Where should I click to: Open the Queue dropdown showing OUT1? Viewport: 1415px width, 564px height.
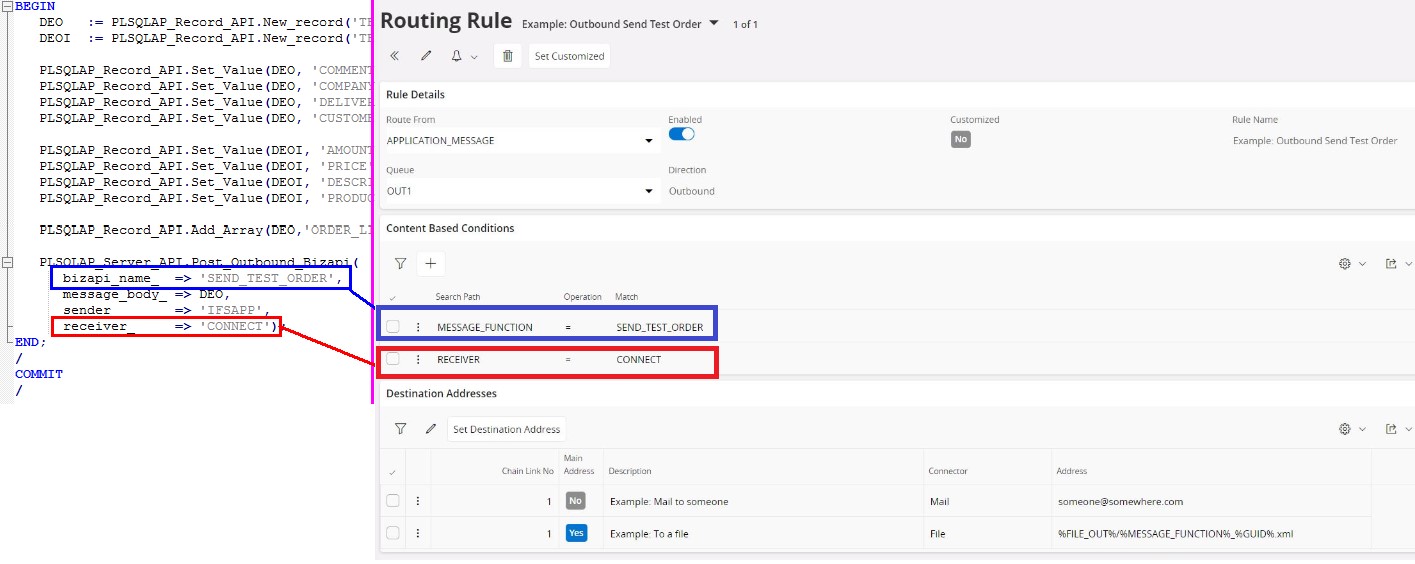point(649,191)
